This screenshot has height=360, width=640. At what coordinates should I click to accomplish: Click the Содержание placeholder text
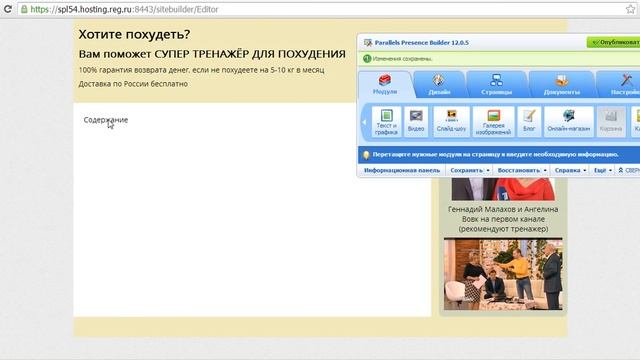[106, 120]
